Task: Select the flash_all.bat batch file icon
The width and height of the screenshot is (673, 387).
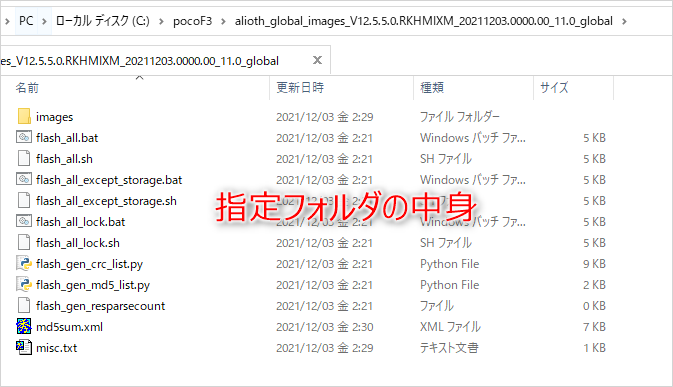Action: pos(24,138)
